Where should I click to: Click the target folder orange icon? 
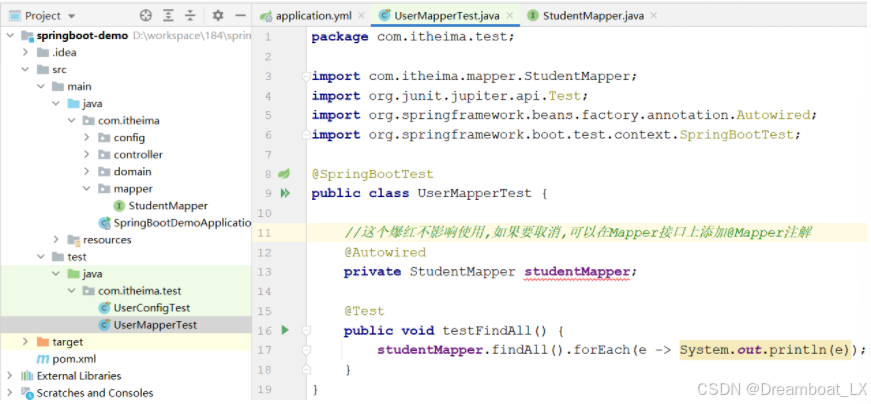pyautogui.click(x=43, y=342)
